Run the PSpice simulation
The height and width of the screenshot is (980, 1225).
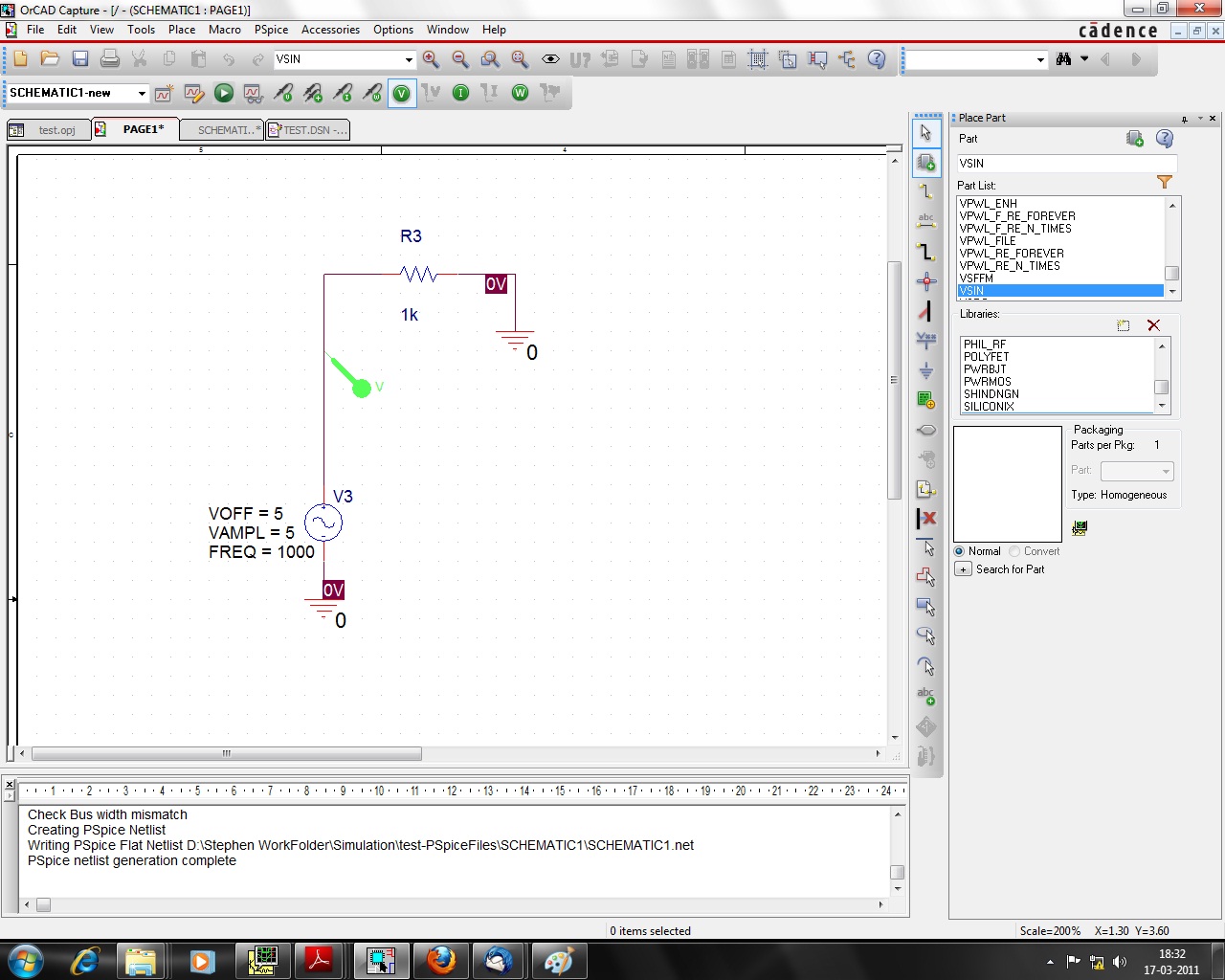224,93
